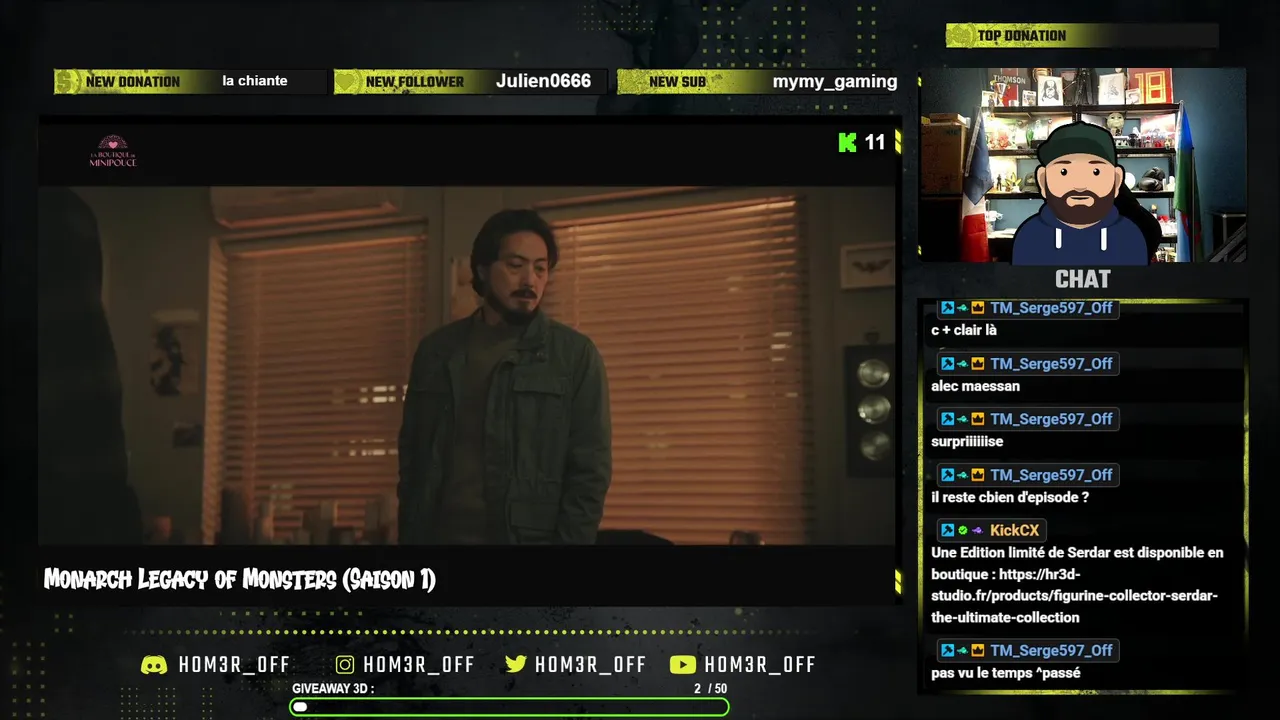
Task: Click the blue moderator badge beside KickCX
Action: 947,530
